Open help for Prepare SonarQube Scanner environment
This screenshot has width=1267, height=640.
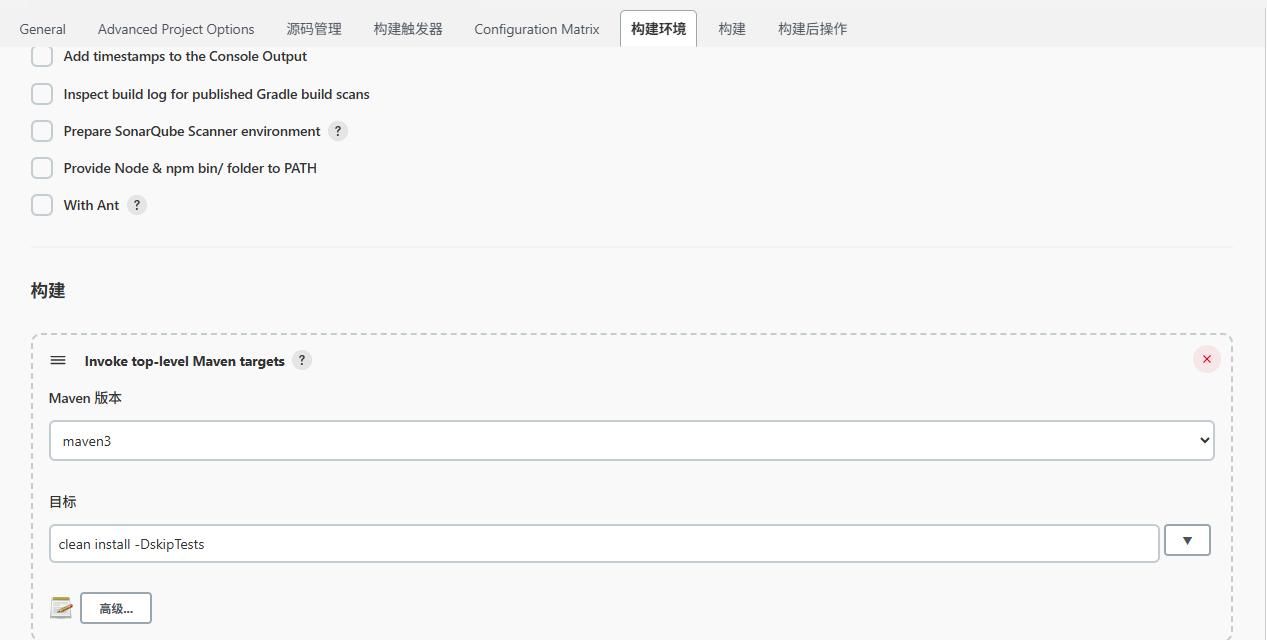point(337,130)
